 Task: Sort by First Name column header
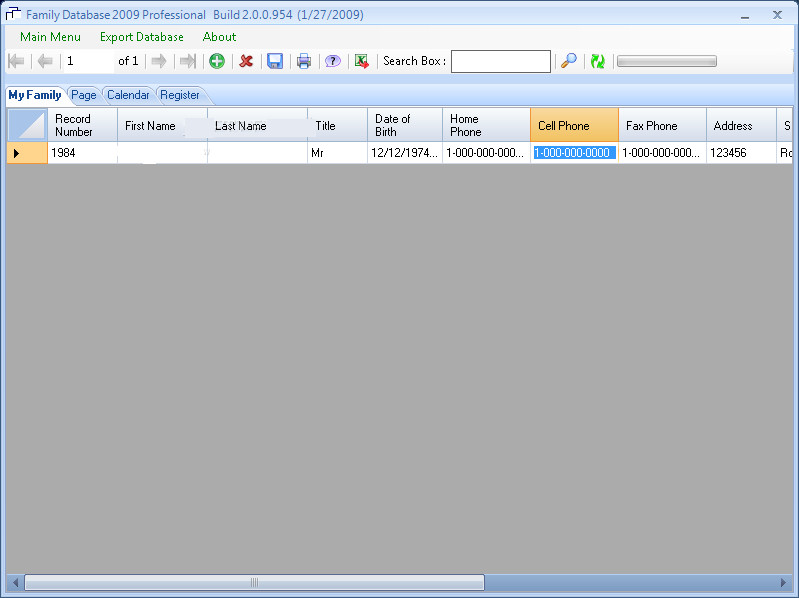point(162,125)
